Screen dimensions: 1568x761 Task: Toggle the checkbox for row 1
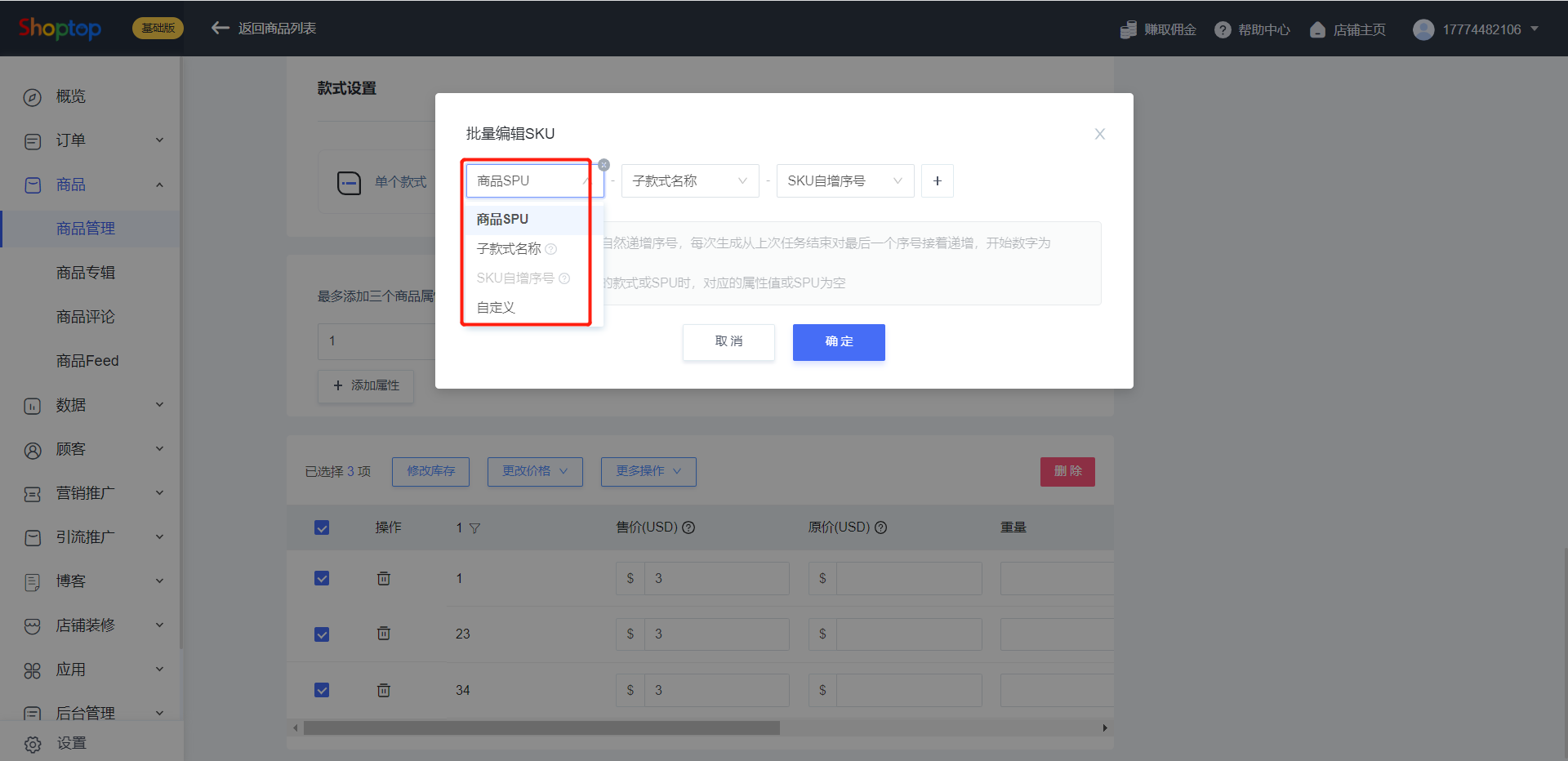tap(322, 578)
